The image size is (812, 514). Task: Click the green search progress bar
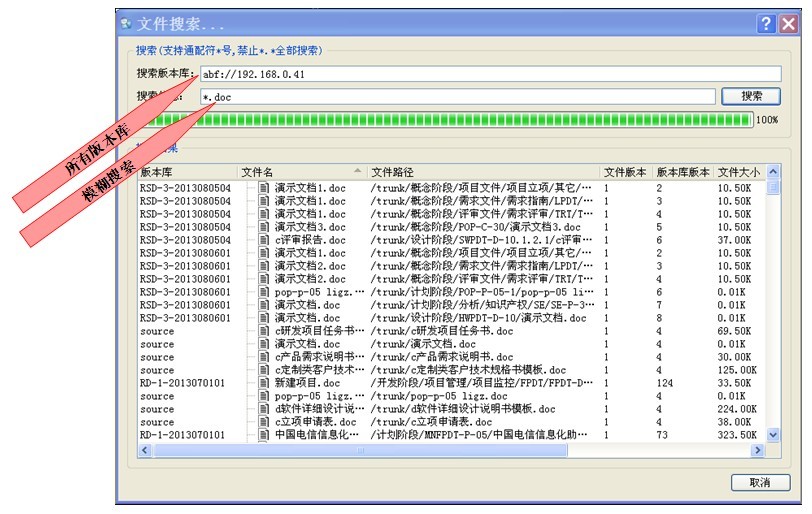(x=445, y=120)
